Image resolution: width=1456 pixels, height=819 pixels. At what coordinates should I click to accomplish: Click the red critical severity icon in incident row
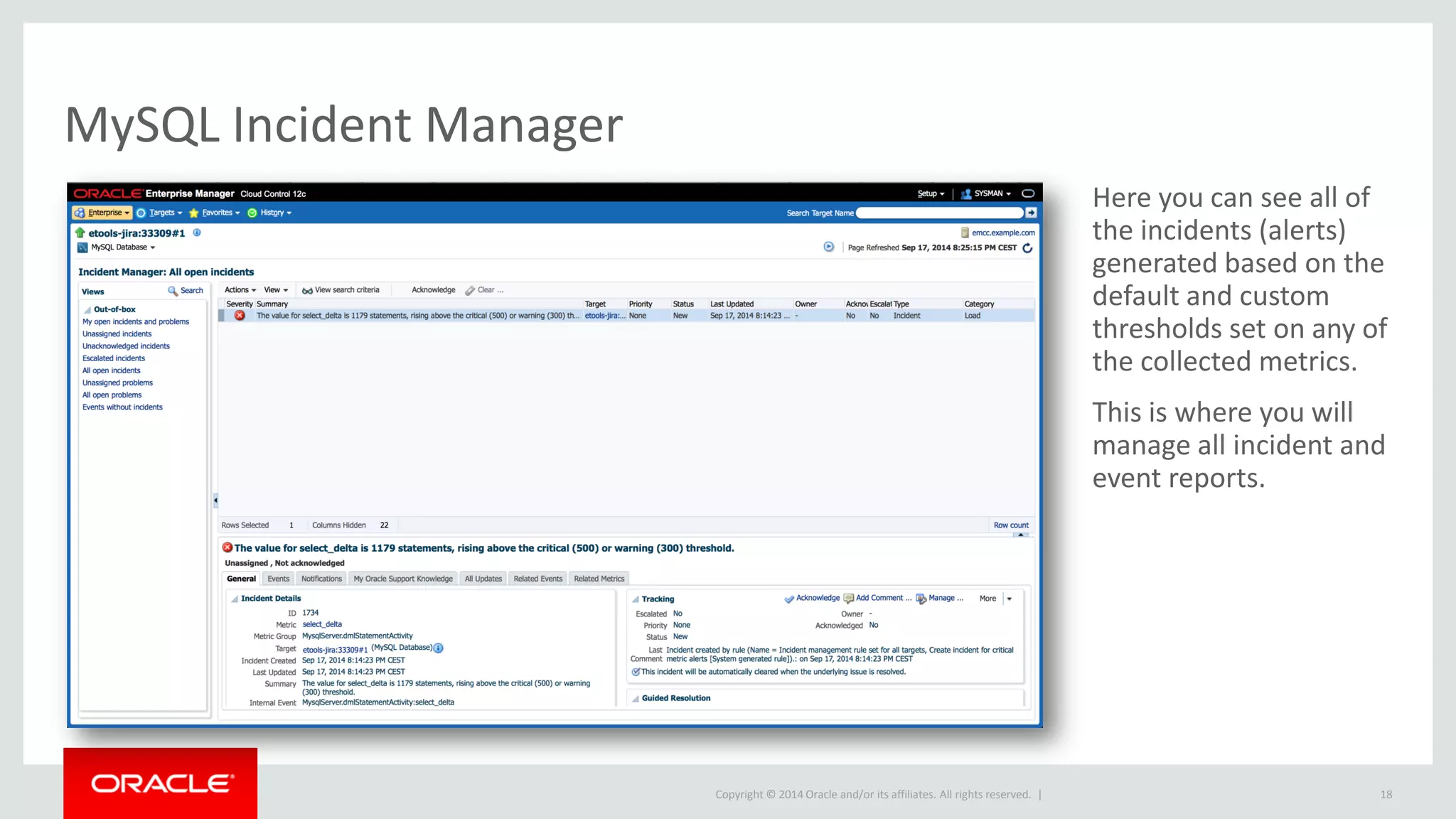[x=240, y=316]
